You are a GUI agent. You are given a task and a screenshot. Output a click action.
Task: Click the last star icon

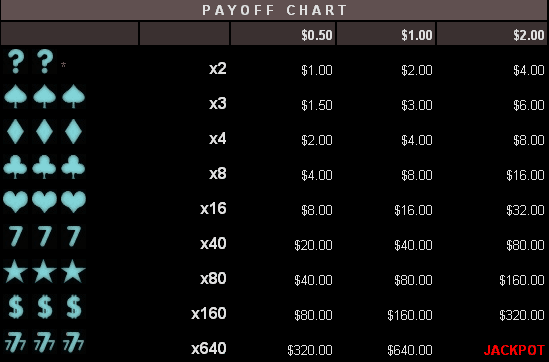73,271
